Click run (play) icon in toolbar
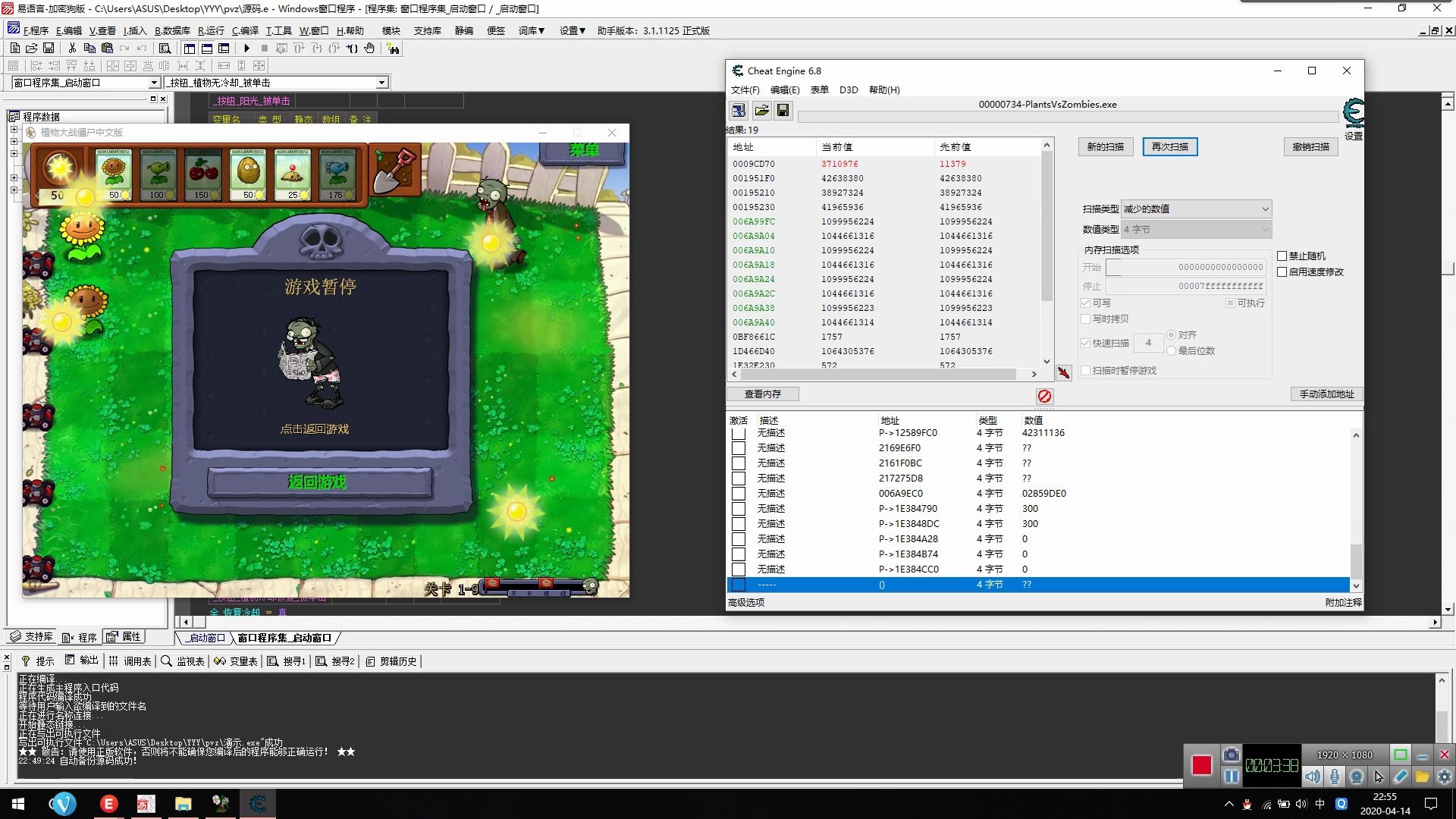This screenshot has height=819, width=1456. 246,48
